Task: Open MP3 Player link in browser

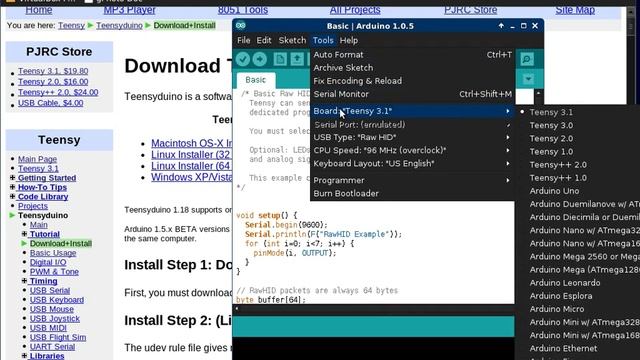Action: [129, 9]
